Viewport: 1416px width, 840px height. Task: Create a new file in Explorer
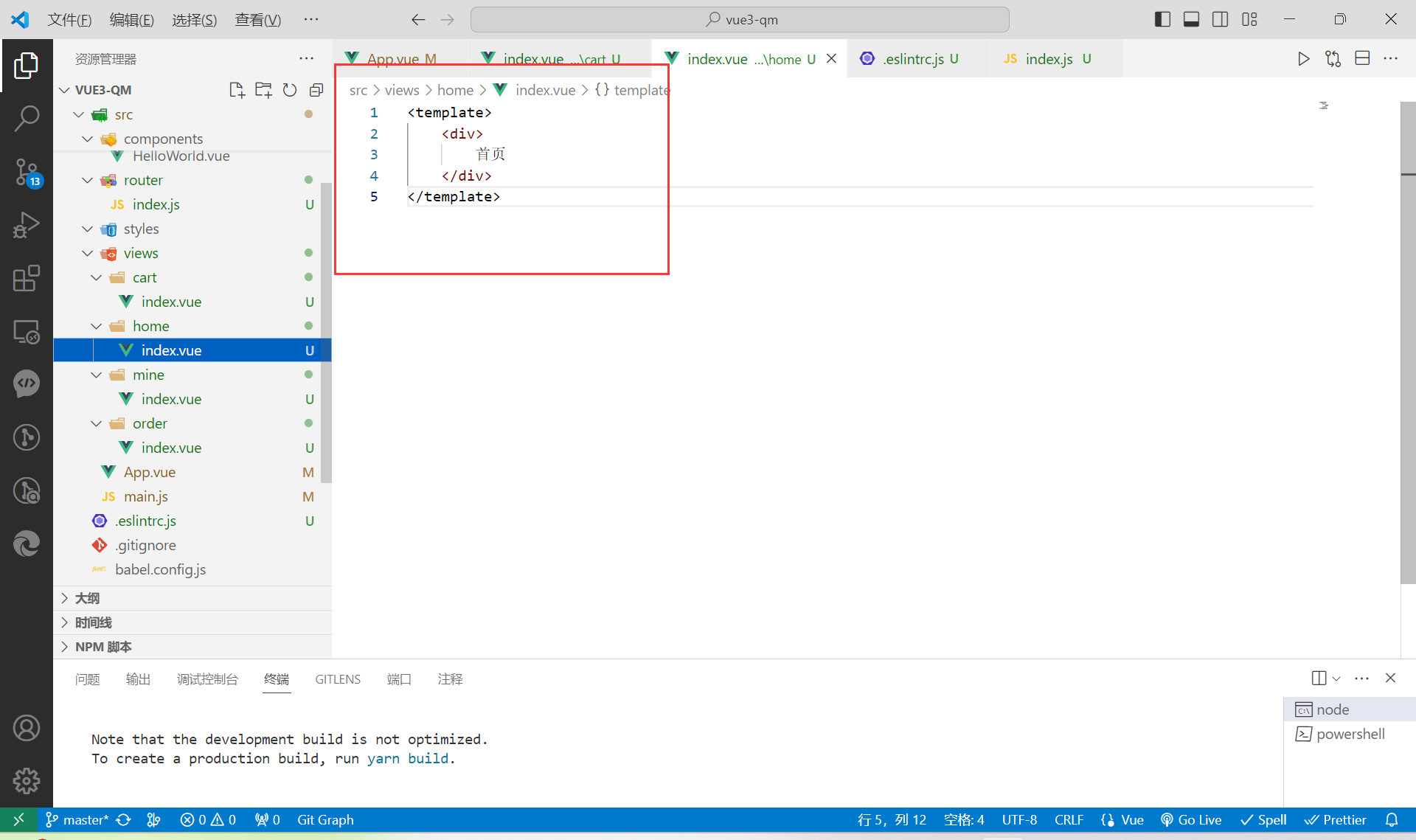(237, 89)
